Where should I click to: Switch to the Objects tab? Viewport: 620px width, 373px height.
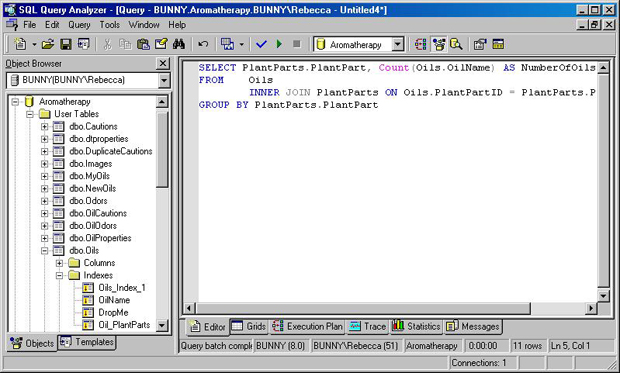click(x=32, y=343)
